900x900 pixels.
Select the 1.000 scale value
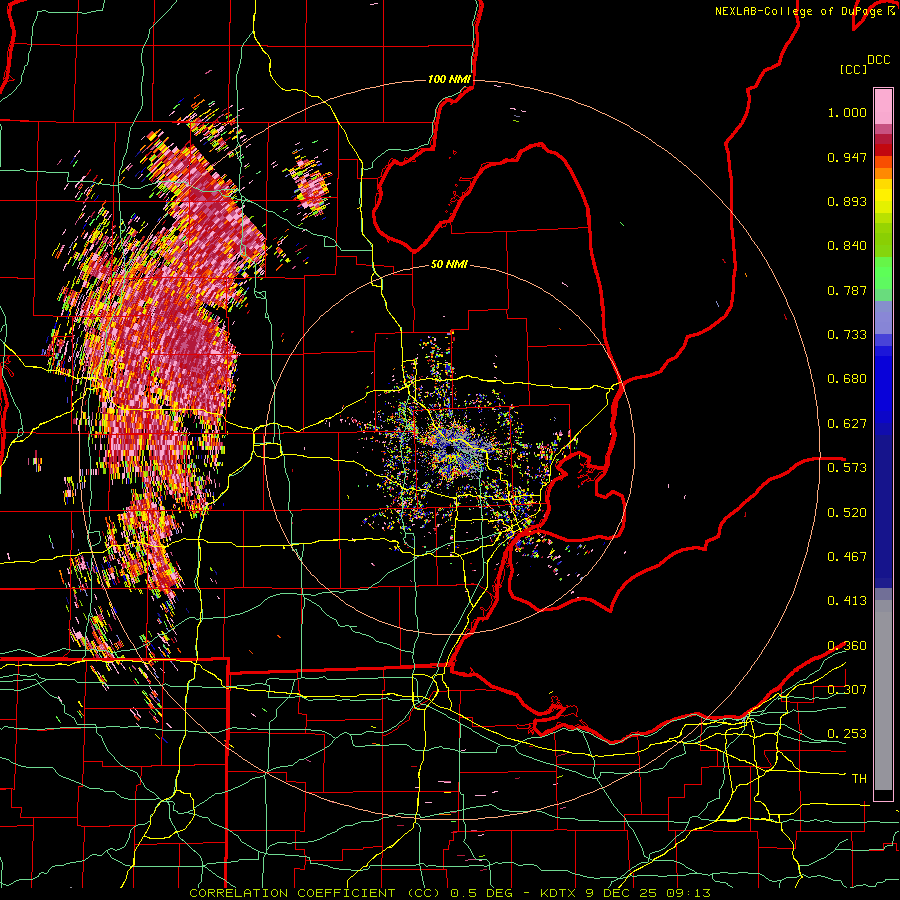[847, 112]
